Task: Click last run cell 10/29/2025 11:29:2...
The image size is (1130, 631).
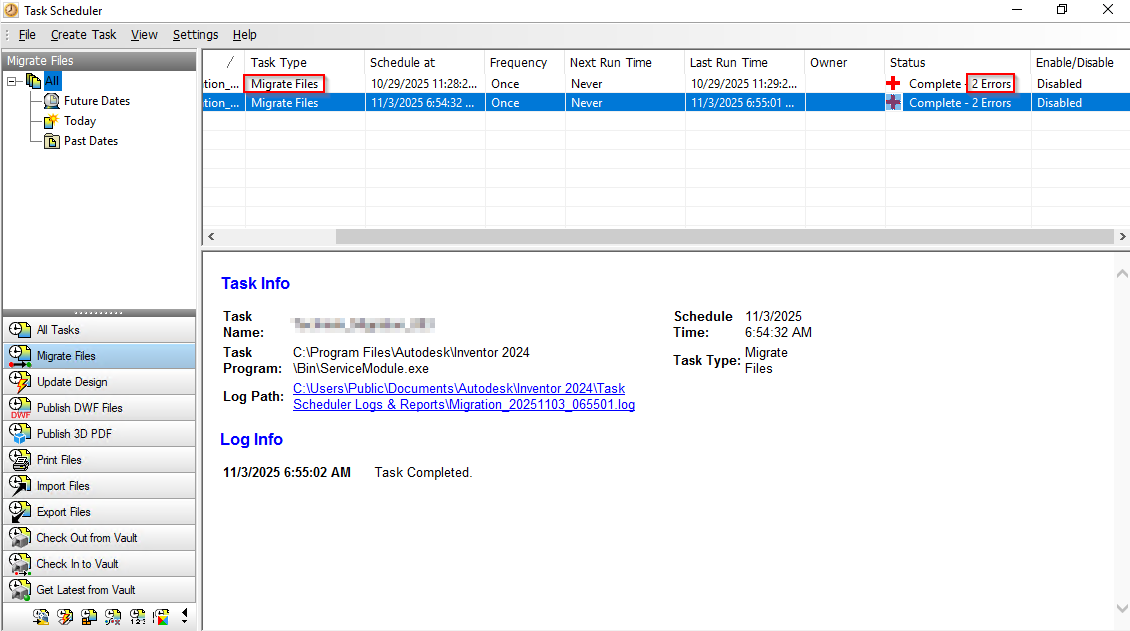Action: point(744,84)
